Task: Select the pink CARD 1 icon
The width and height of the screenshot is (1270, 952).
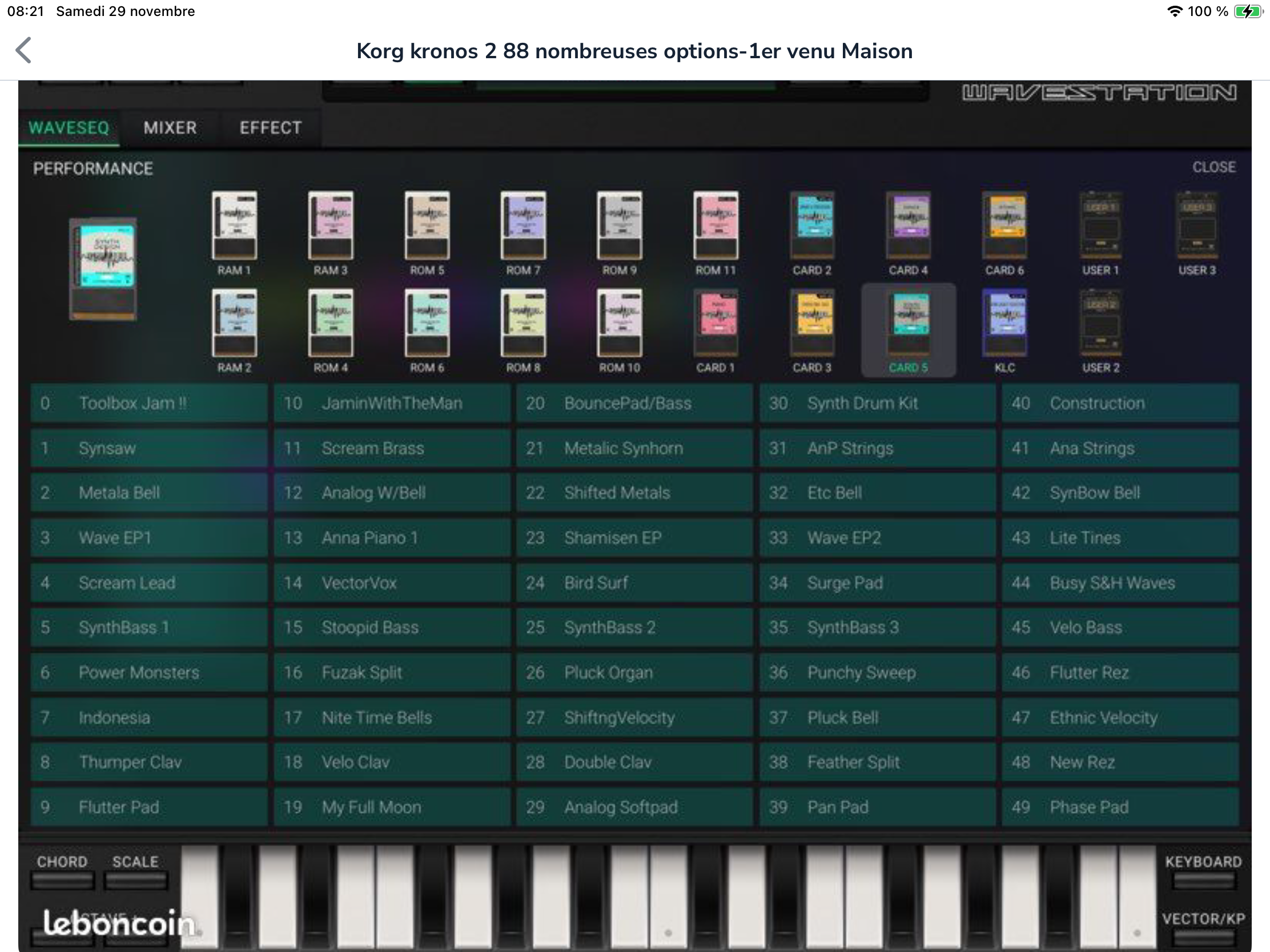Action: pyautogui.click(x=716, y=324)
